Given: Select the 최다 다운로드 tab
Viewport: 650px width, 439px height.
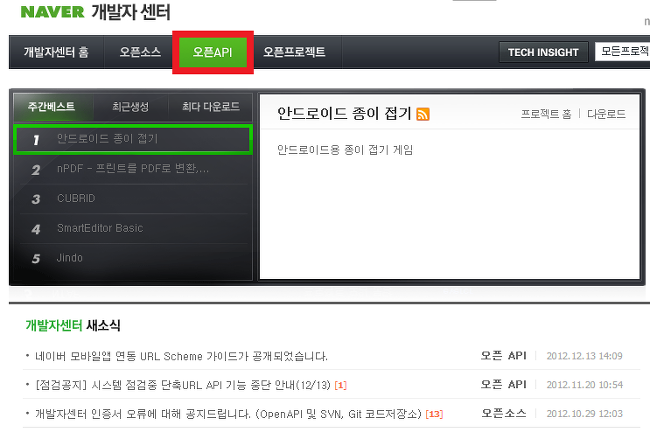Looking at the screenshot, I should click(211, 107).
